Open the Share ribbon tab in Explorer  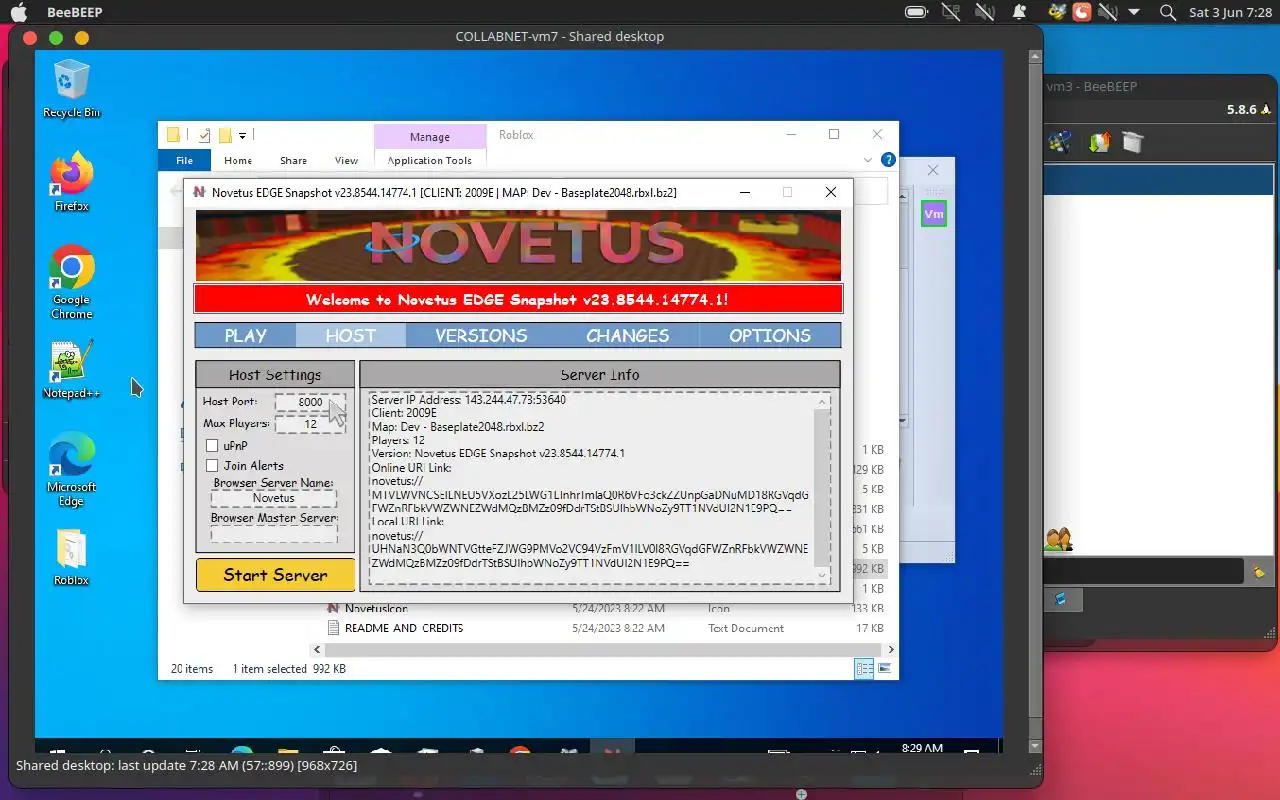[294, 160]
